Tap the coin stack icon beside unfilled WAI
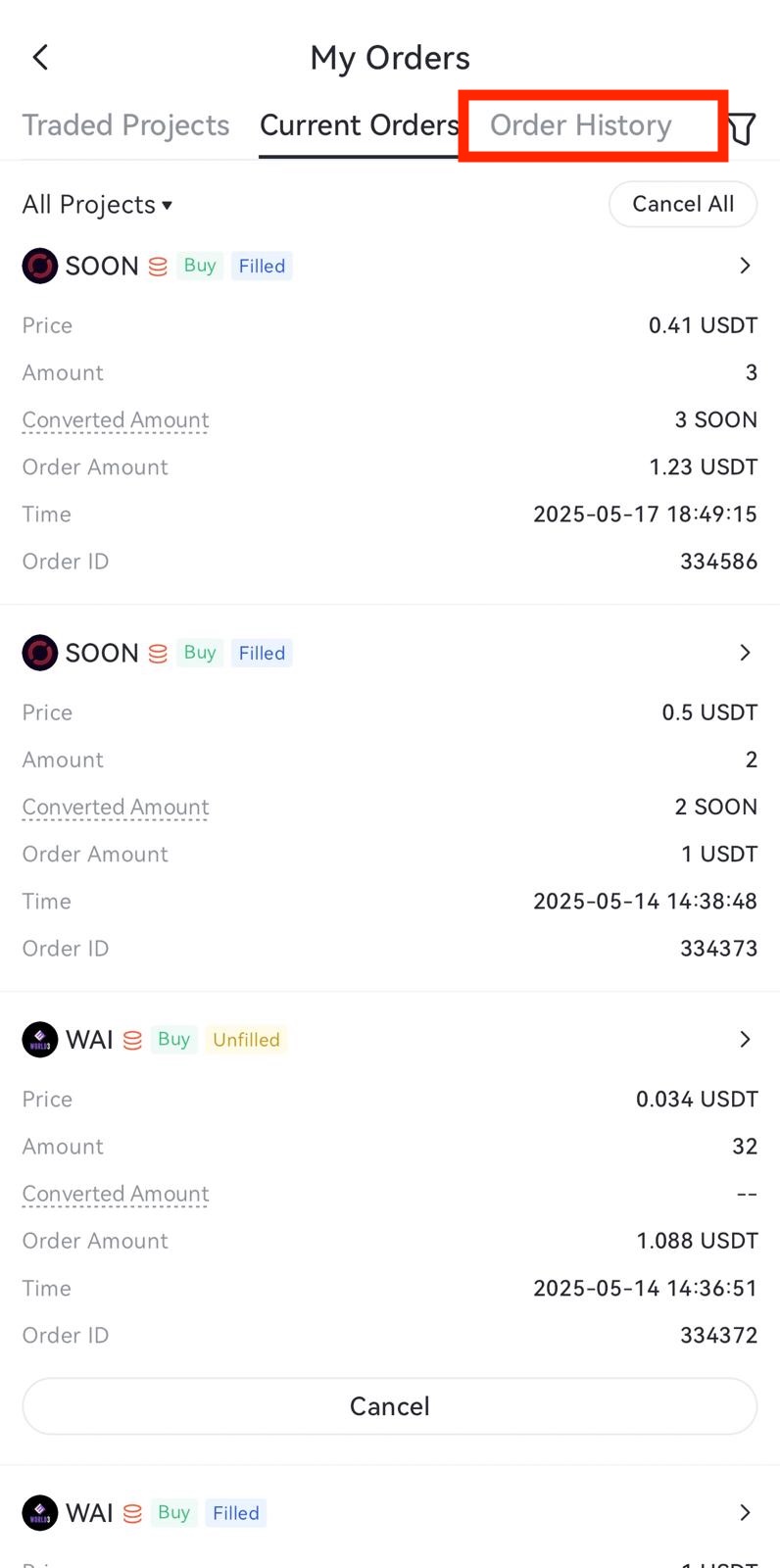The height and width of the screenshot is (1568, 780). click(x=132, y=1041)
